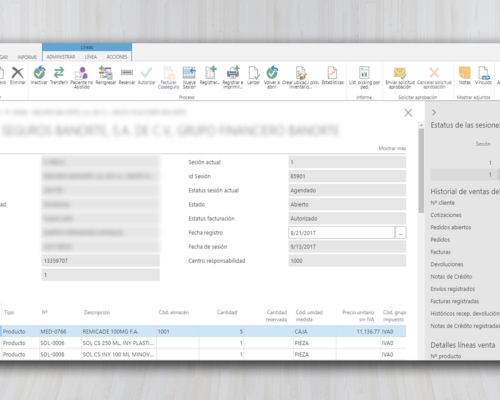Click the Nº cliente factbox link
This screenshot has height=400, width=500.
coord(442,203)
